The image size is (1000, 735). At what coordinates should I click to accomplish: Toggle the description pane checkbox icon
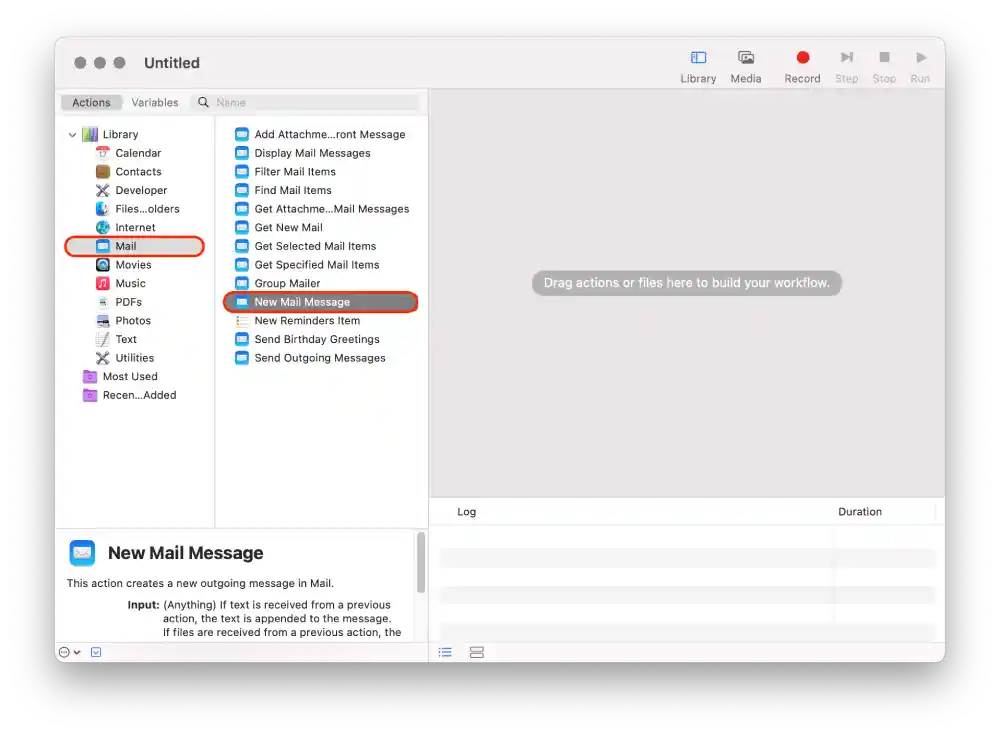click(96, 652)
